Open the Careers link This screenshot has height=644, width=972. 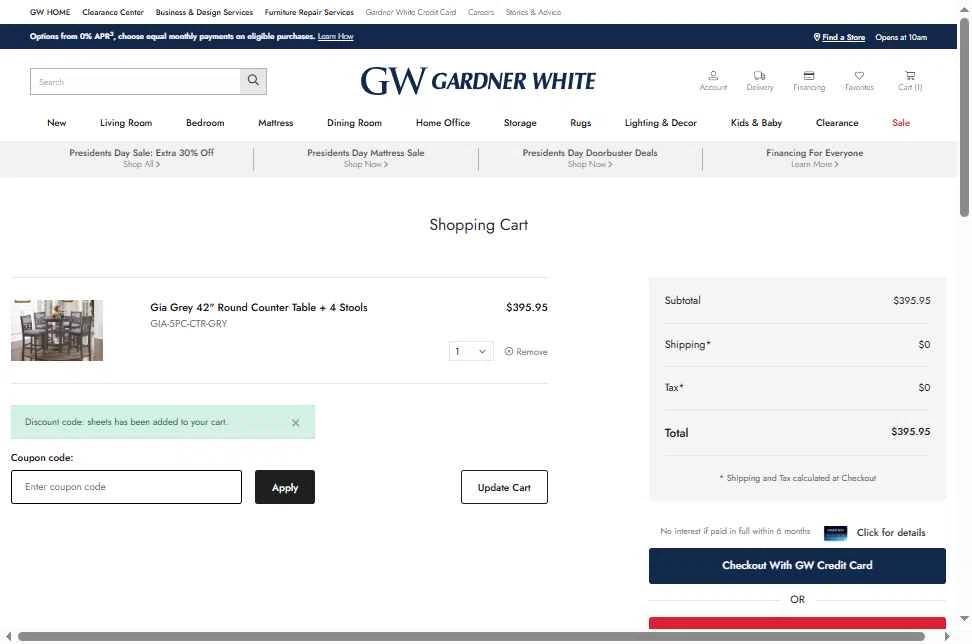[x=481, y=12]
